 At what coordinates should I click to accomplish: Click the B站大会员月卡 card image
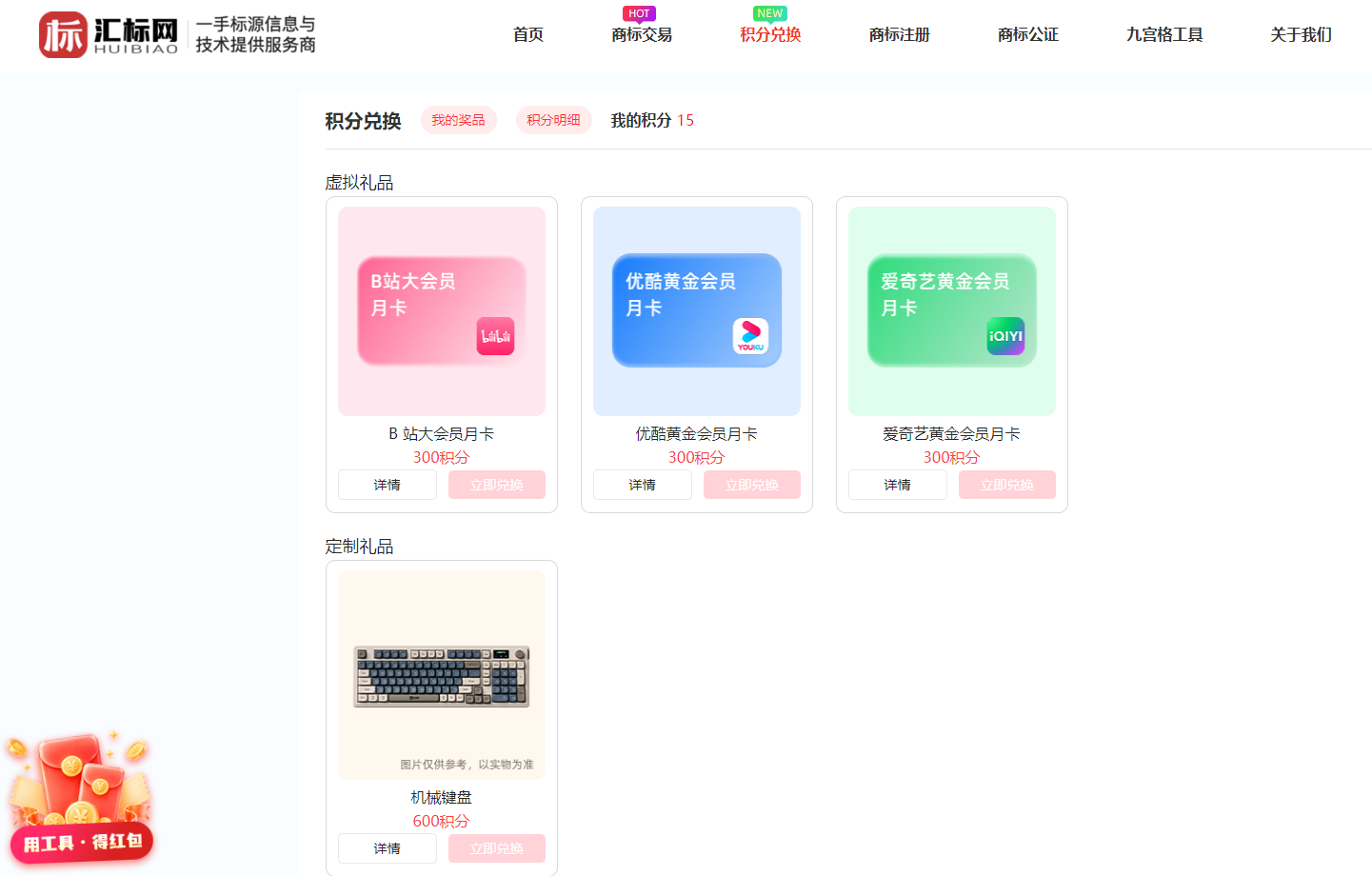pyautogui.click(x=442, y=311)
